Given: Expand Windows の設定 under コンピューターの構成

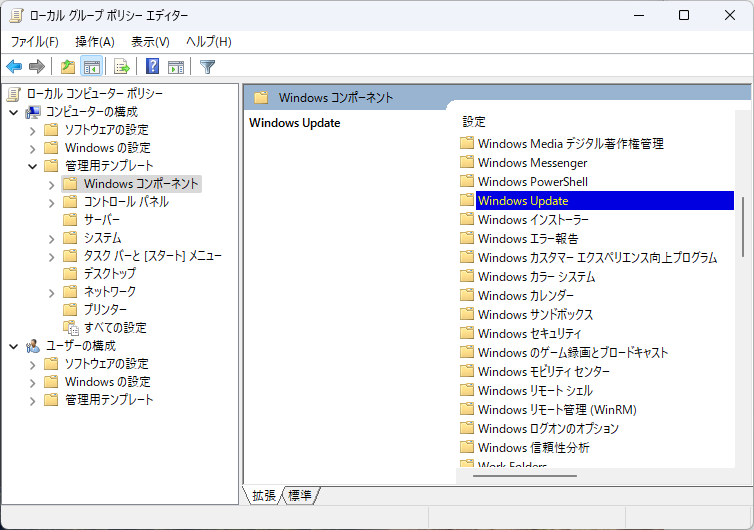Looking at the screenshot, I should (32, 149).
